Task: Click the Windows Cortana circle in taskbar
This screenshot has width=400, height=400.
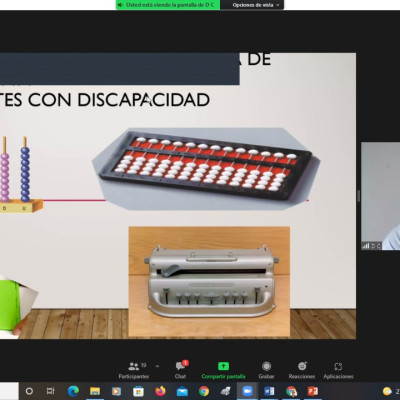Action: click(x=29, y=391)
